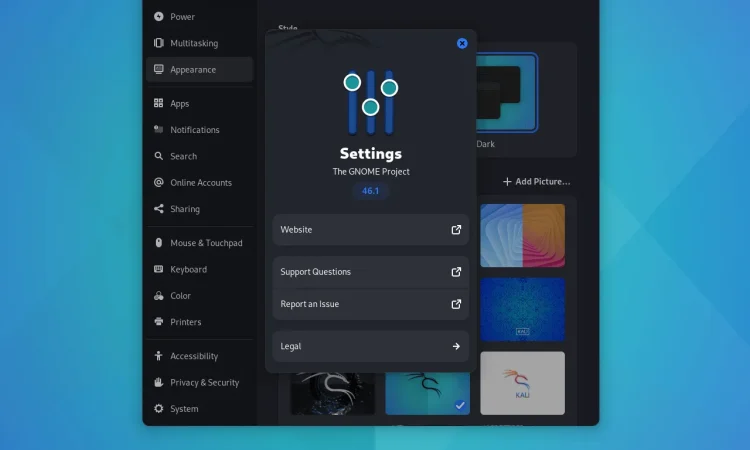Click the Support Questions external link icon
750x450 pixels.
[456, 272]
